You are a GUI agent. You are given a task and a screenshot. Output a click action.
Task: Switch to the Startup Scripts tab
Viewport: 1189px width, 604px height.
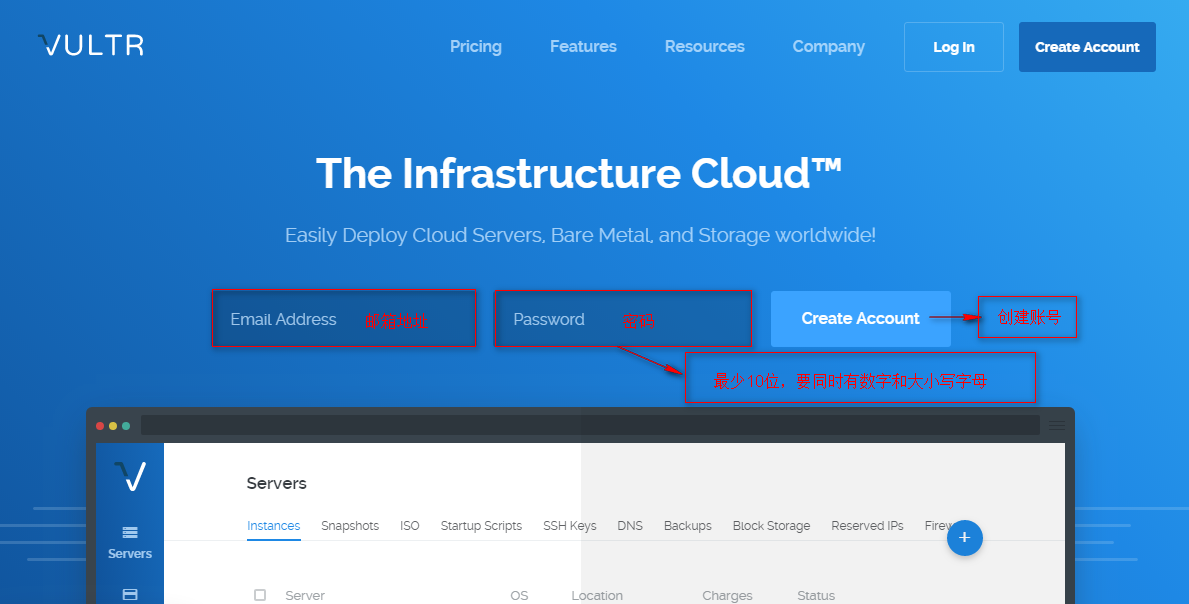481,526
